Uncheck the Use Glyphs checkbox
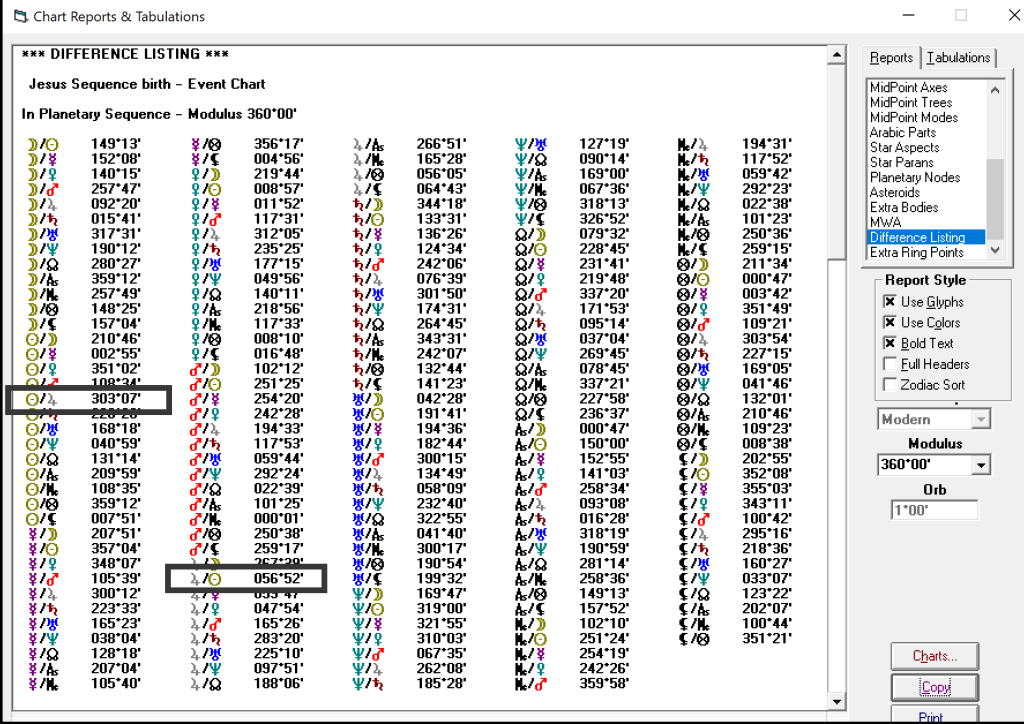 click(x=890, y=302)
